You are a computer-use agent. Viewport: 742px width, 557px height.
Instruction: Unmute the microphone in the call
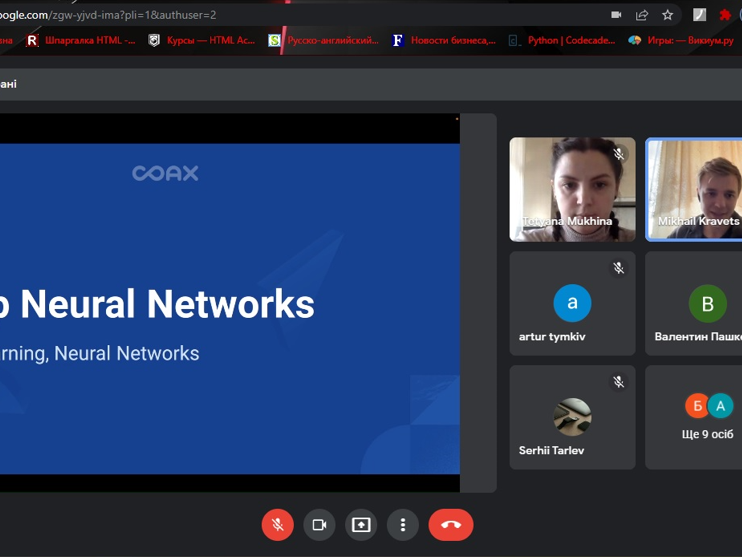278,525
